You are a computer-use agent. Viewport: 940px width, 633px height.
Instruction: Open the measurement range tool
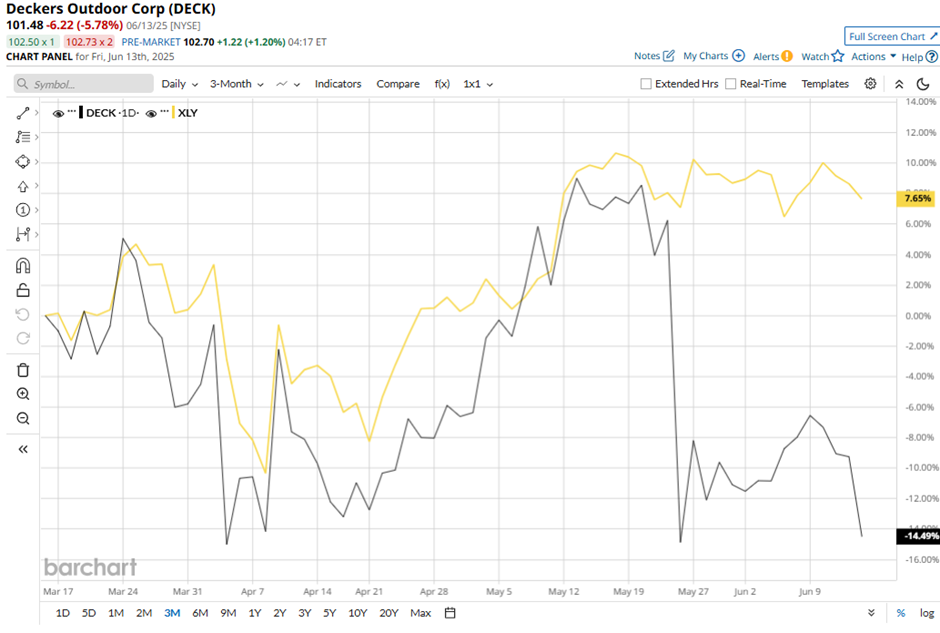point(23,234)
